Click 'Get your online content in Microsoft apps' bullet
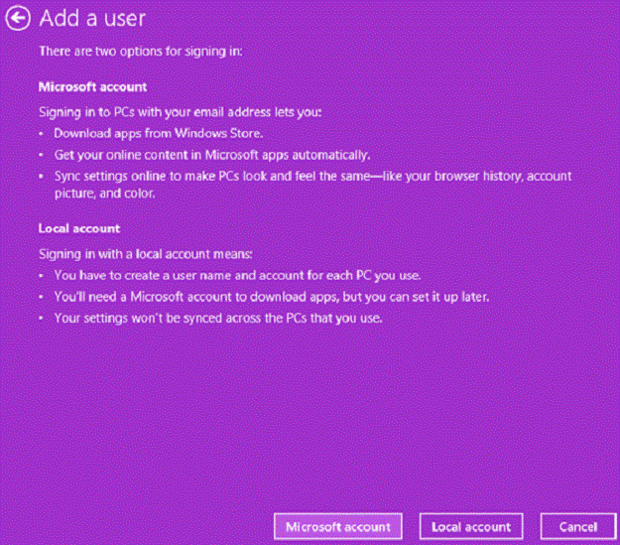 coord(212,155)
